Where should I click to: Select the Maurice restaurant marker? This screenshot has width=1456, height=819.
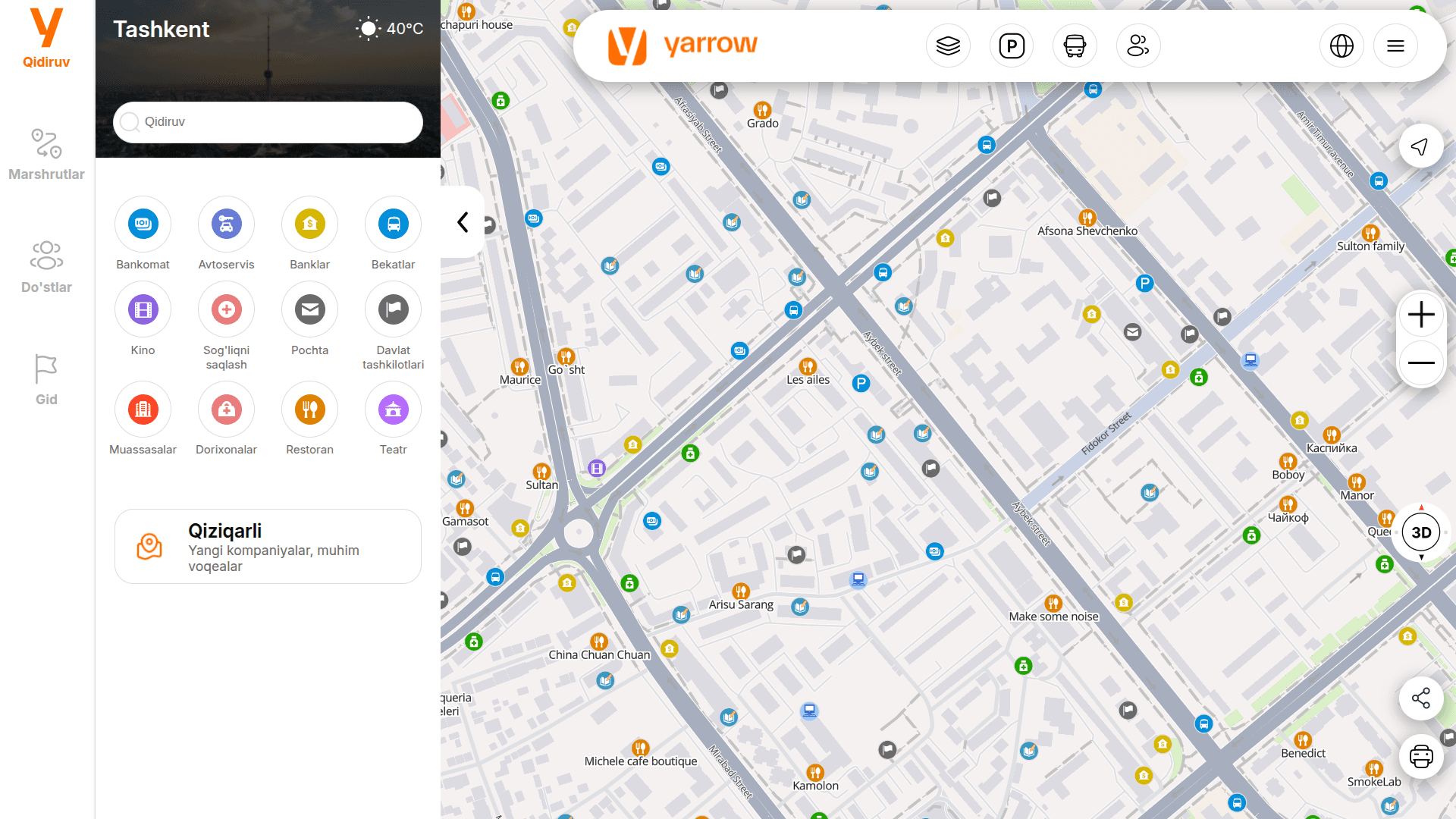click(x=519, y=366)
